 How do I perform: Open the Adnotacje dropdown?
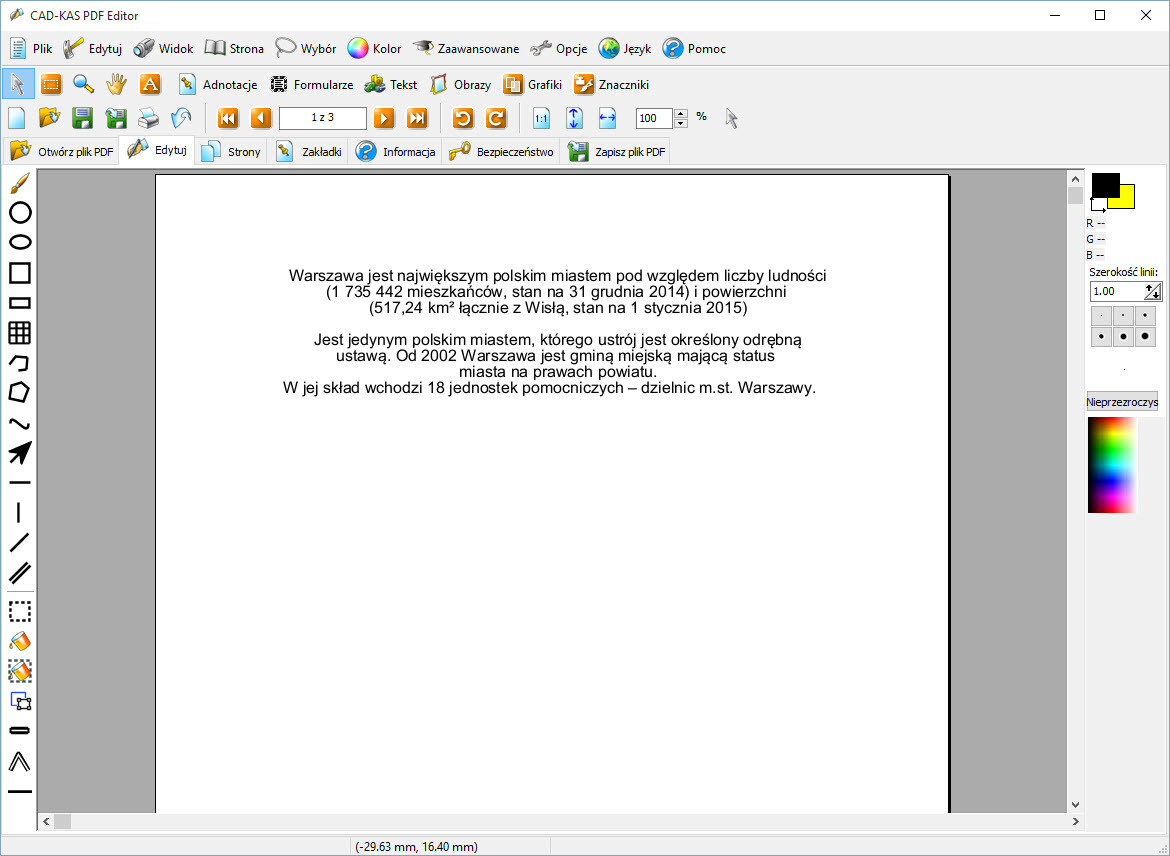pos(218,84)
